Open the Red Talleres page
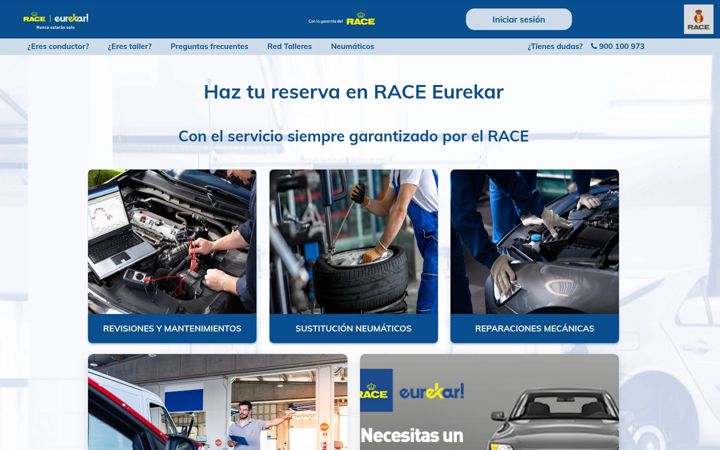Image resolution: width=720 pixels, height=450 pixels. [x=289, y=46]
